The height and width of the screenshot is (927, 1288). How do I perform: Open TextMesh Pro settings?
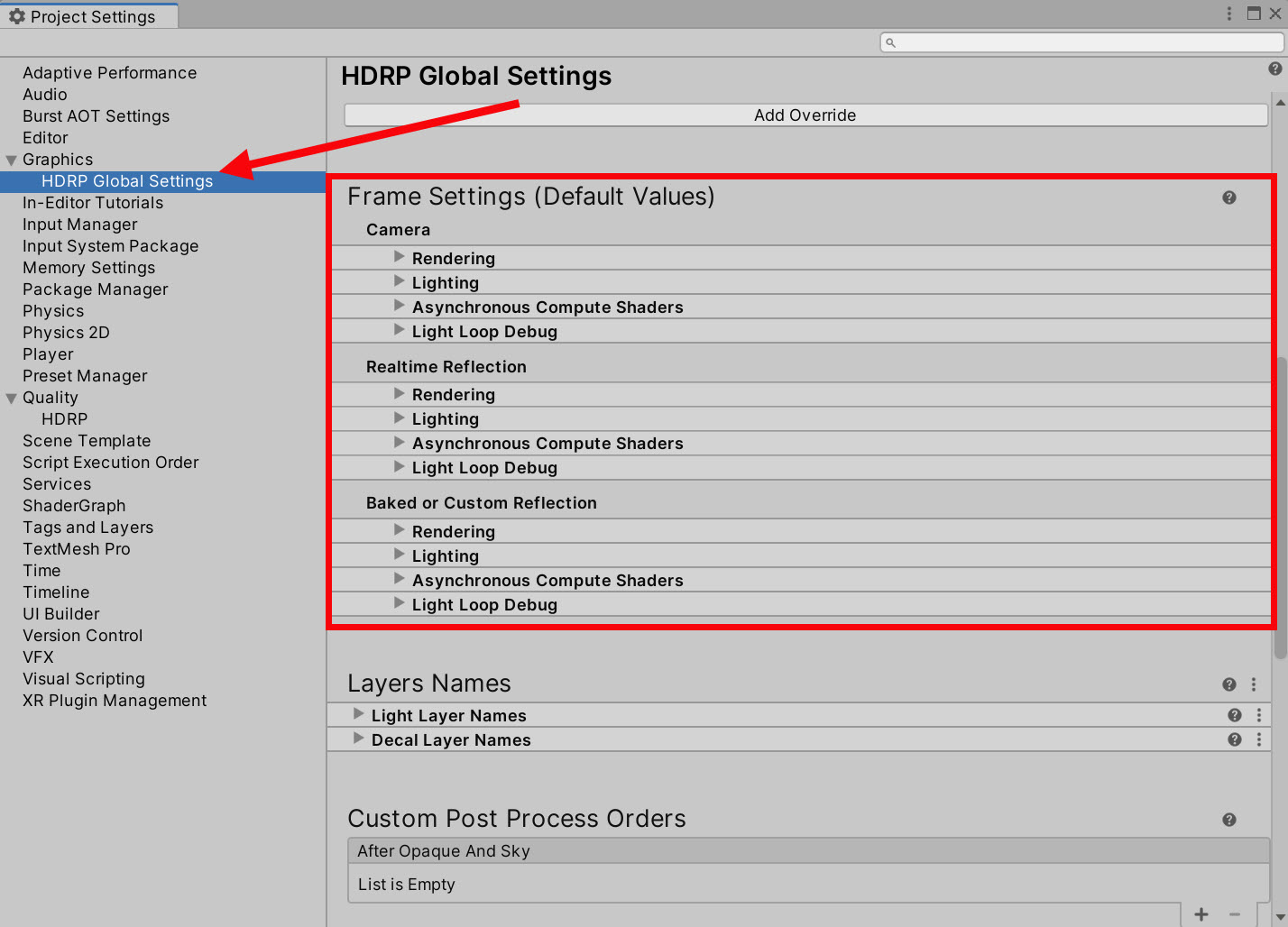click(76, 549)
